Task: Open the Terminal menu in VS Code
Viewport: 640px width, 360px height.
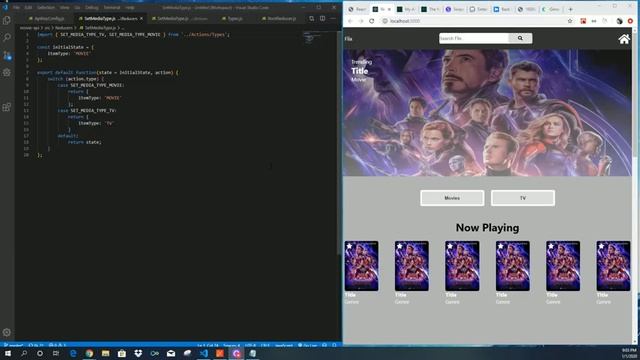Action: (111, 7)
